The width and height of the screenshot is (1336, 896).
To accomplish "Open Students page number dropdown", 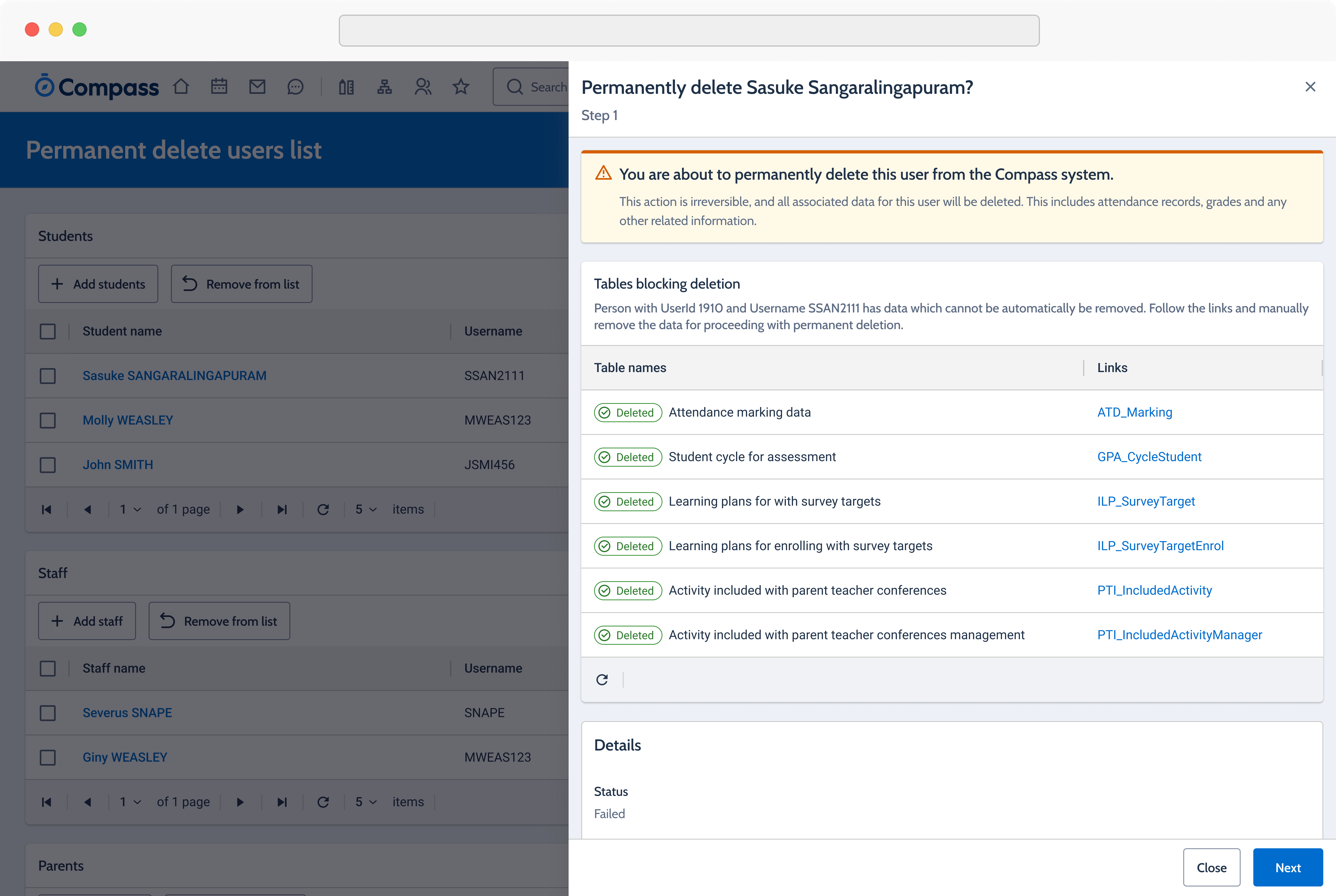I will [130, 509].
